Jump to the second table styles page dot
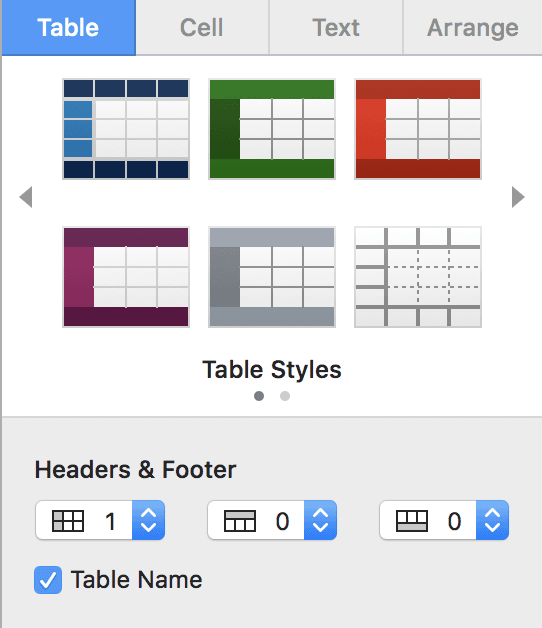 tap(285, 396)
